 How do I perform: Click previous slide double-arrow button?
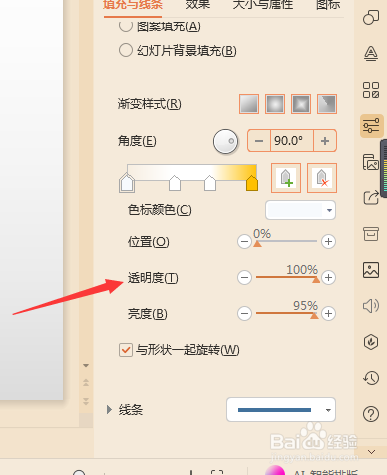pyautogui.click(x=86, y=383)
